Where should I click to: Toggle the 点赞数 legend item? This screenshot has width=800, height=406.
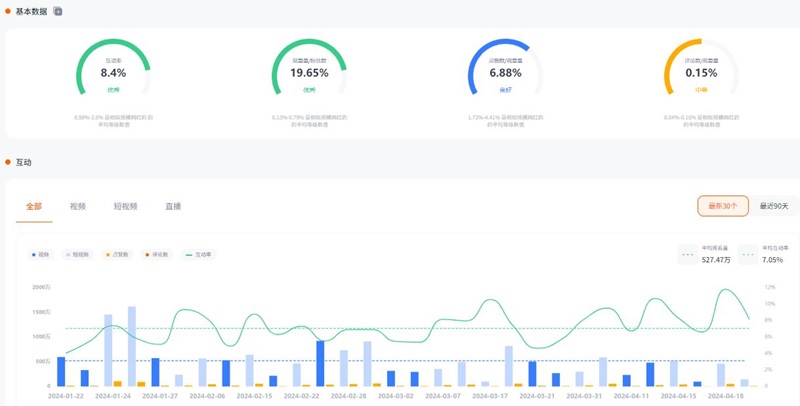point(116,255)
